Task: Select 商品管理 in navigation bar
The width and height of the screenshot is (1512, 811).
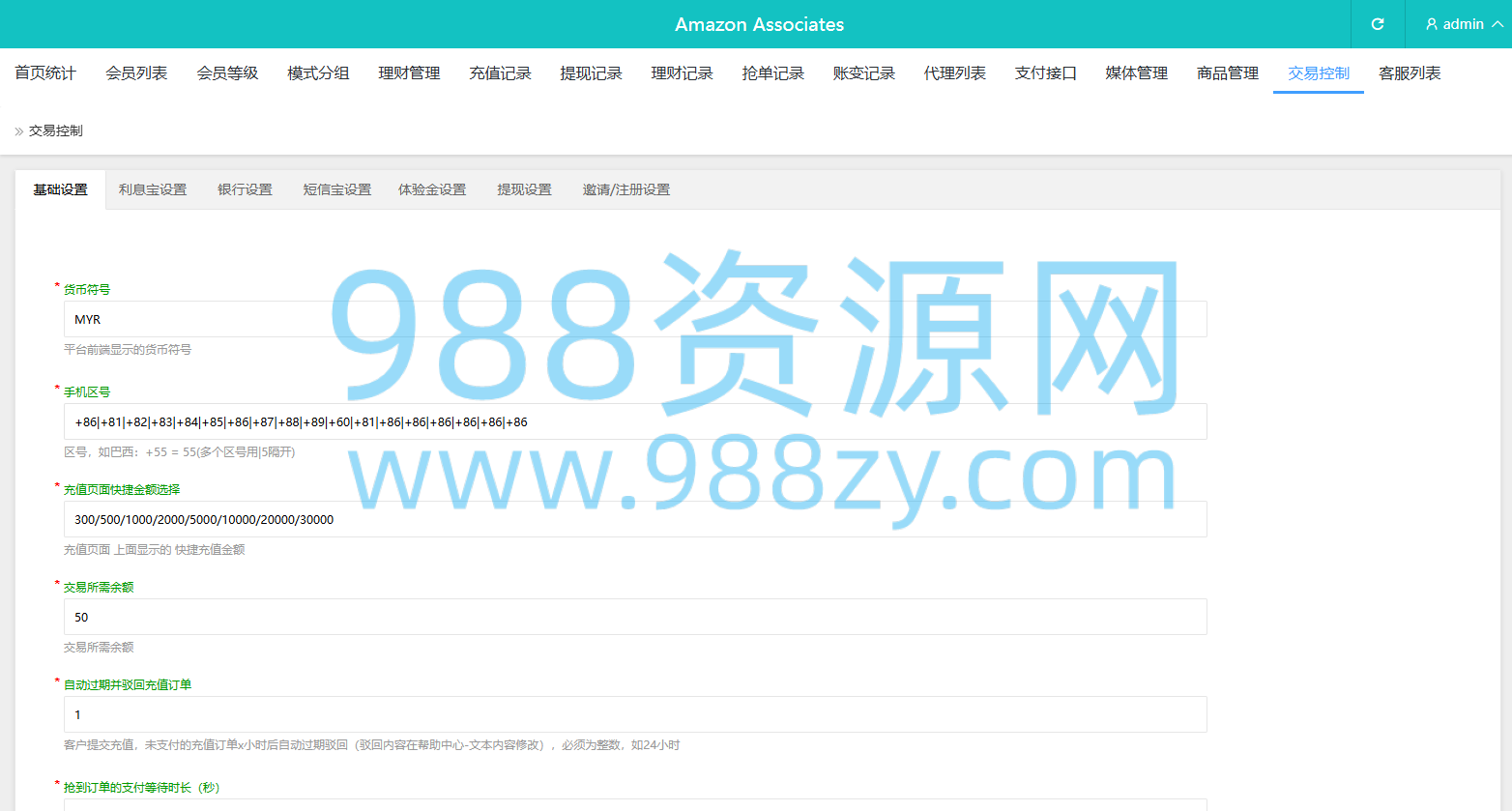Action: pos(1228,73)
